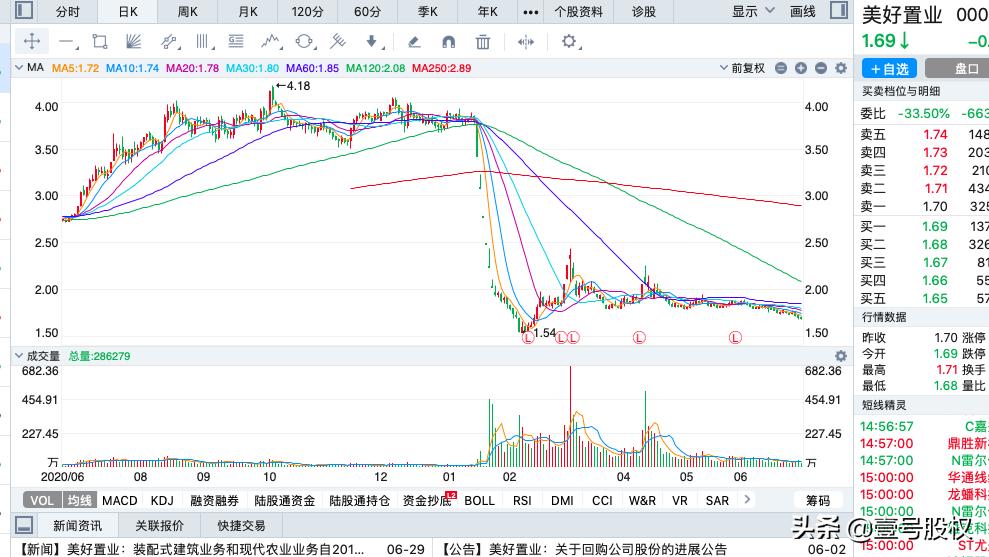Open the drawing toolbar settings gear

tap(569, 42)
